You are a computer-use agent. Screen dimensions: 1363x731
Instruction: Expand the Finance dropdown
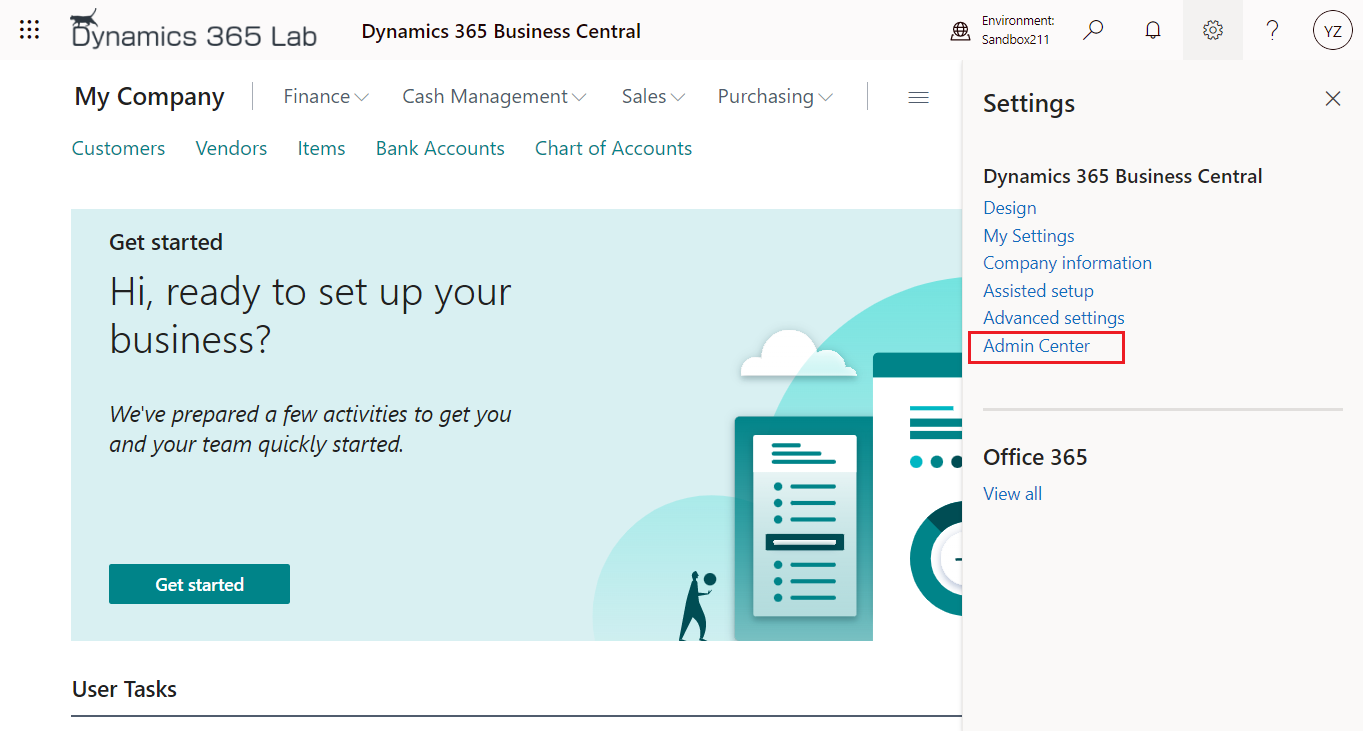325,96
